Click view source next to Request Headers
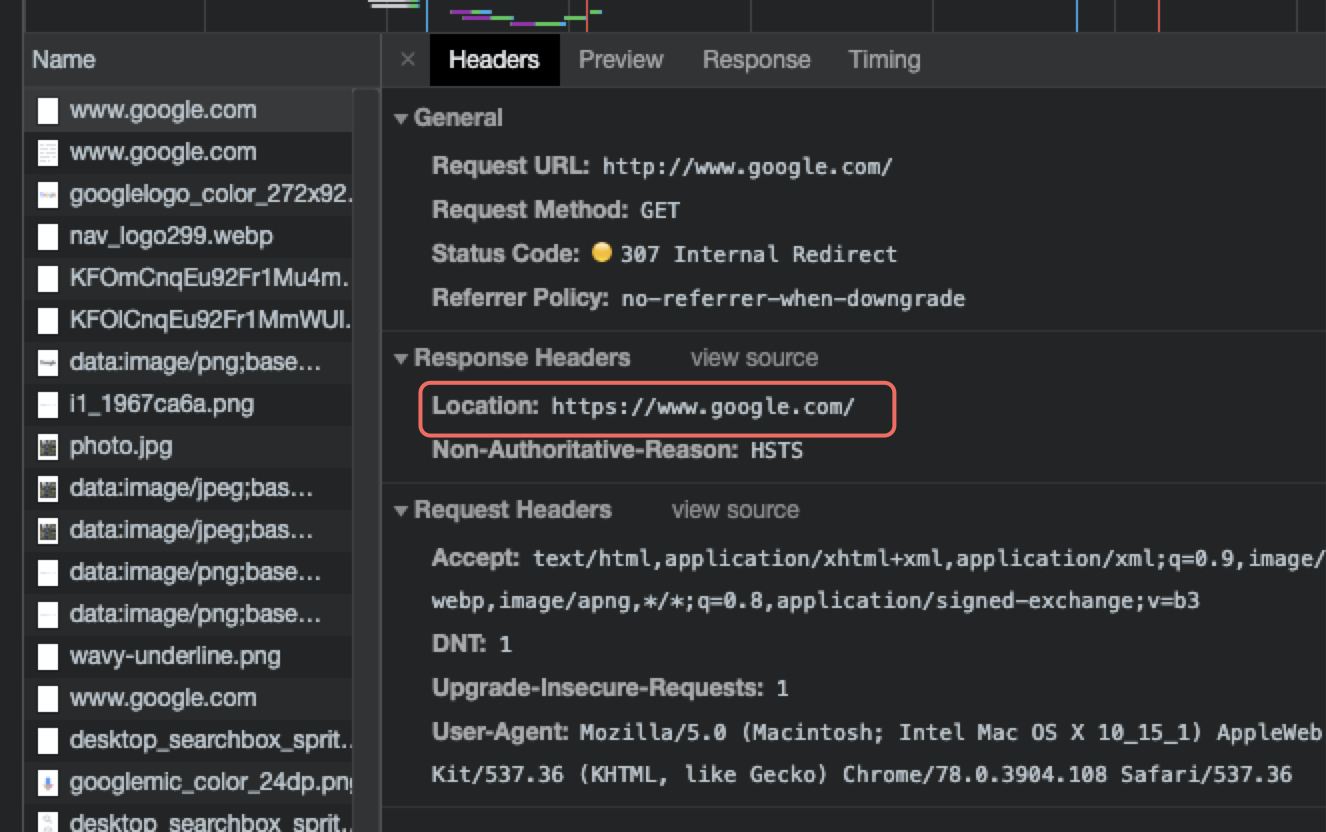 (x=734, y=510)
